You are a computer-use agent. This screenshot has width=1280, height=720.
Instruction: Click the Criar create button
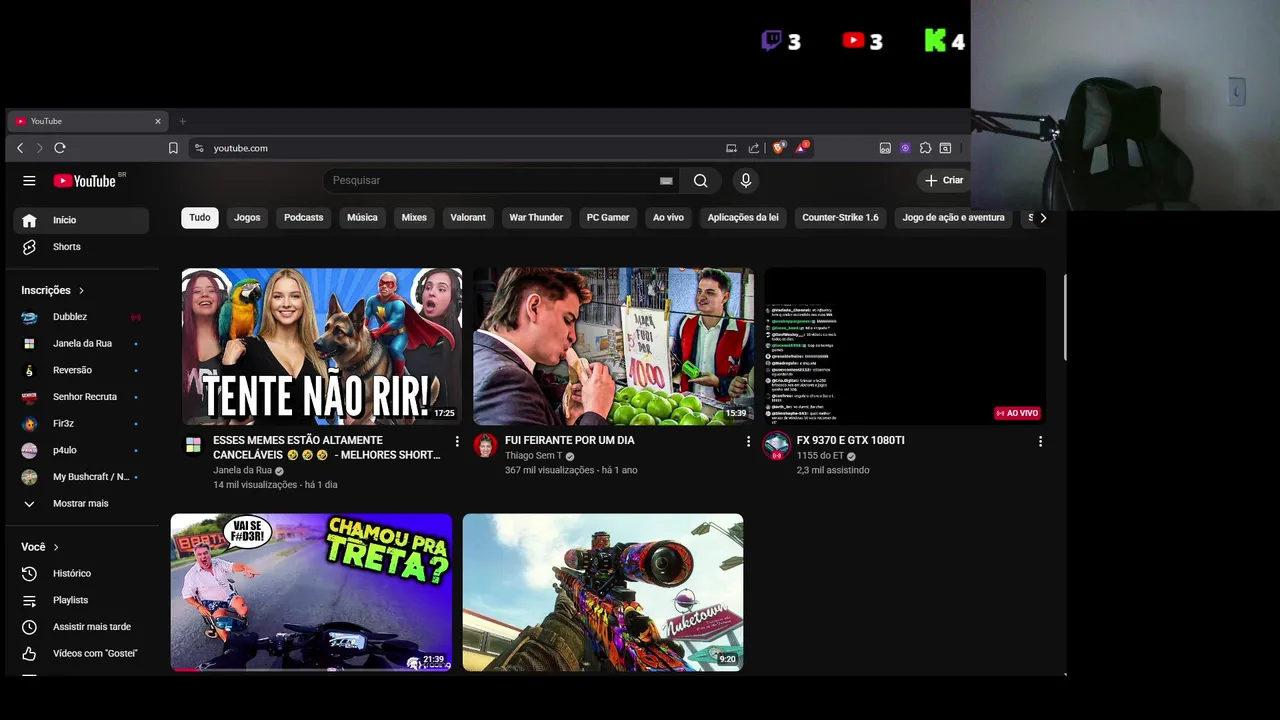pos(943,181)
